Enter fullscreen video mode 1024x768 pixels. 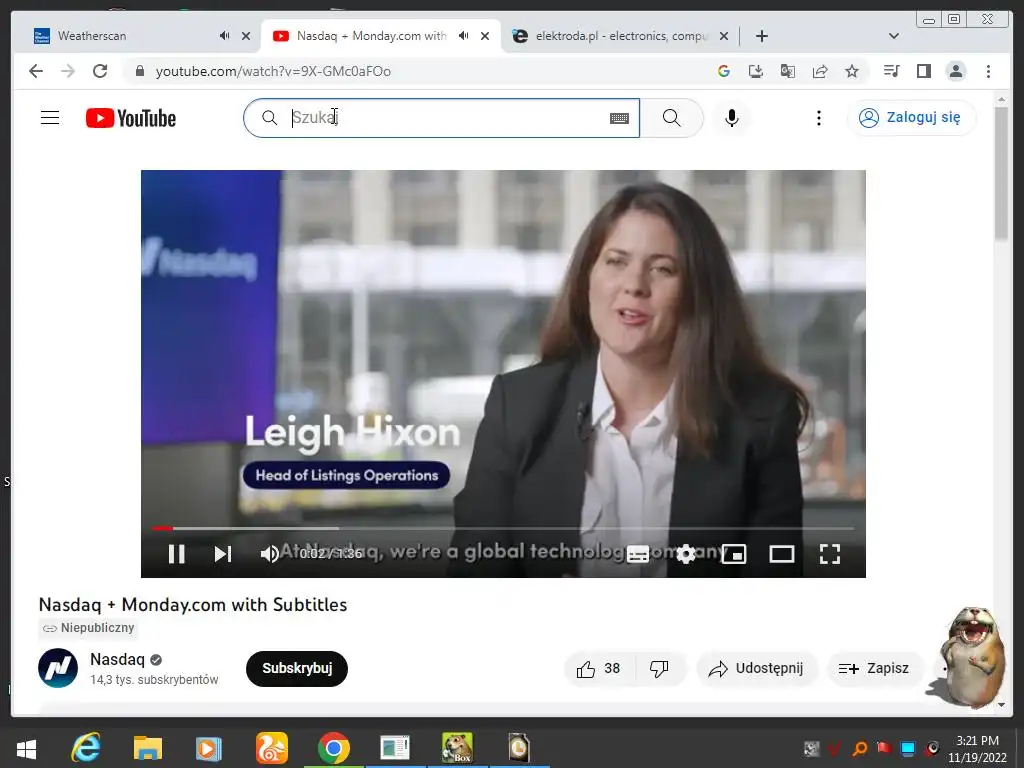click(x=829, y=554)
